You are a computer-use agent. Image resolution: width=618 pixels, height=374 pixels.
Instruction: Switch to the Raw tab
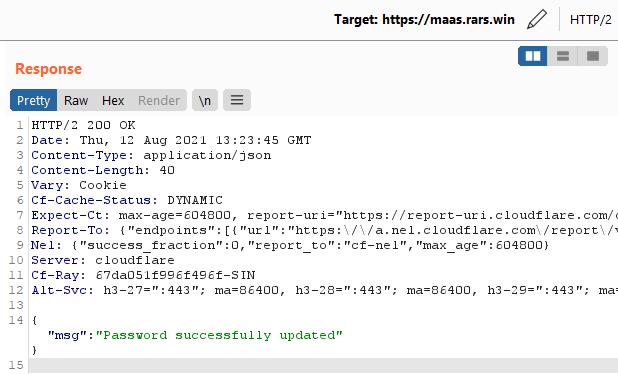[76, 100]
